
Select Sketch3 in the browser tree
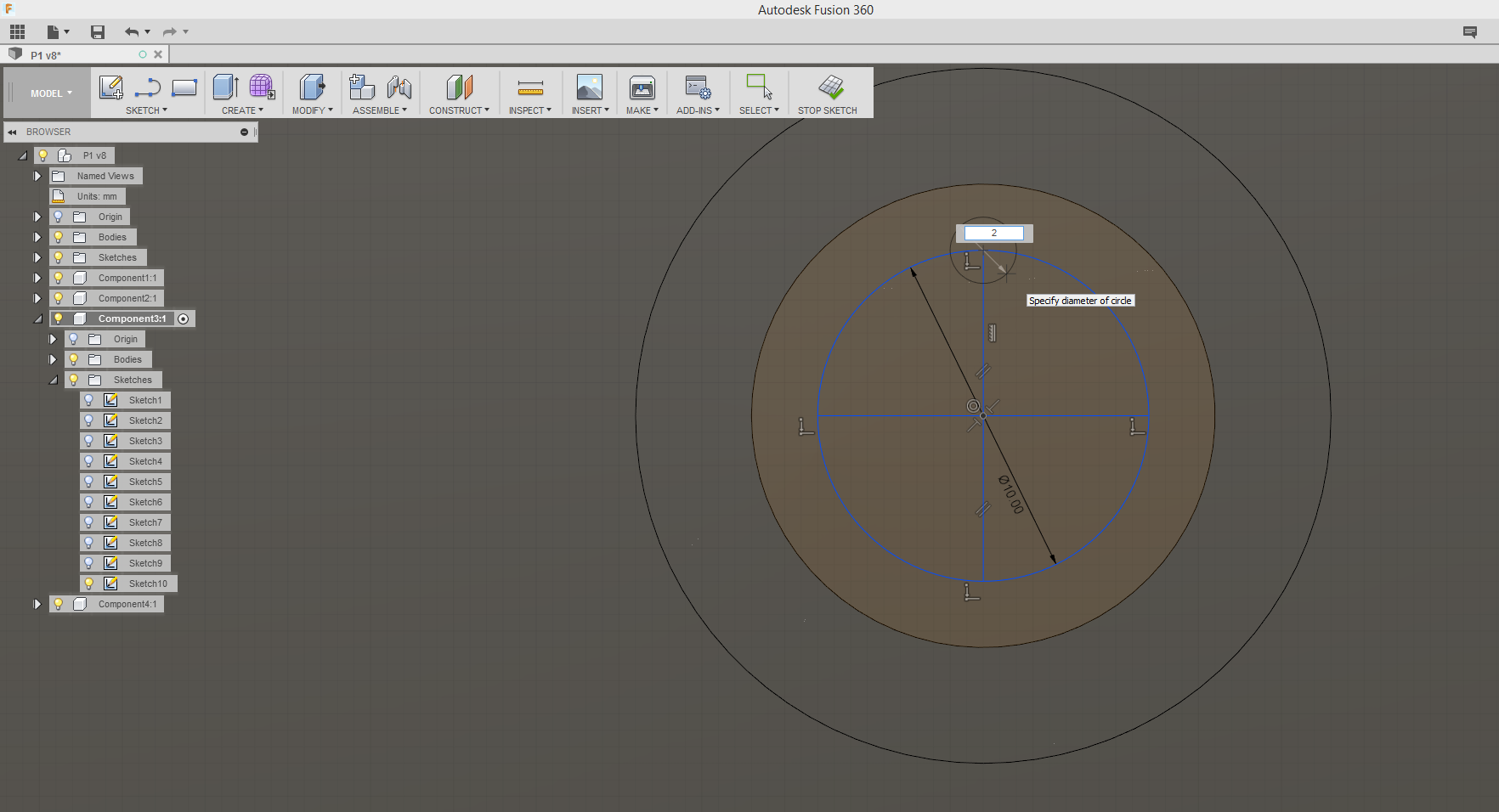pos(145,441)
